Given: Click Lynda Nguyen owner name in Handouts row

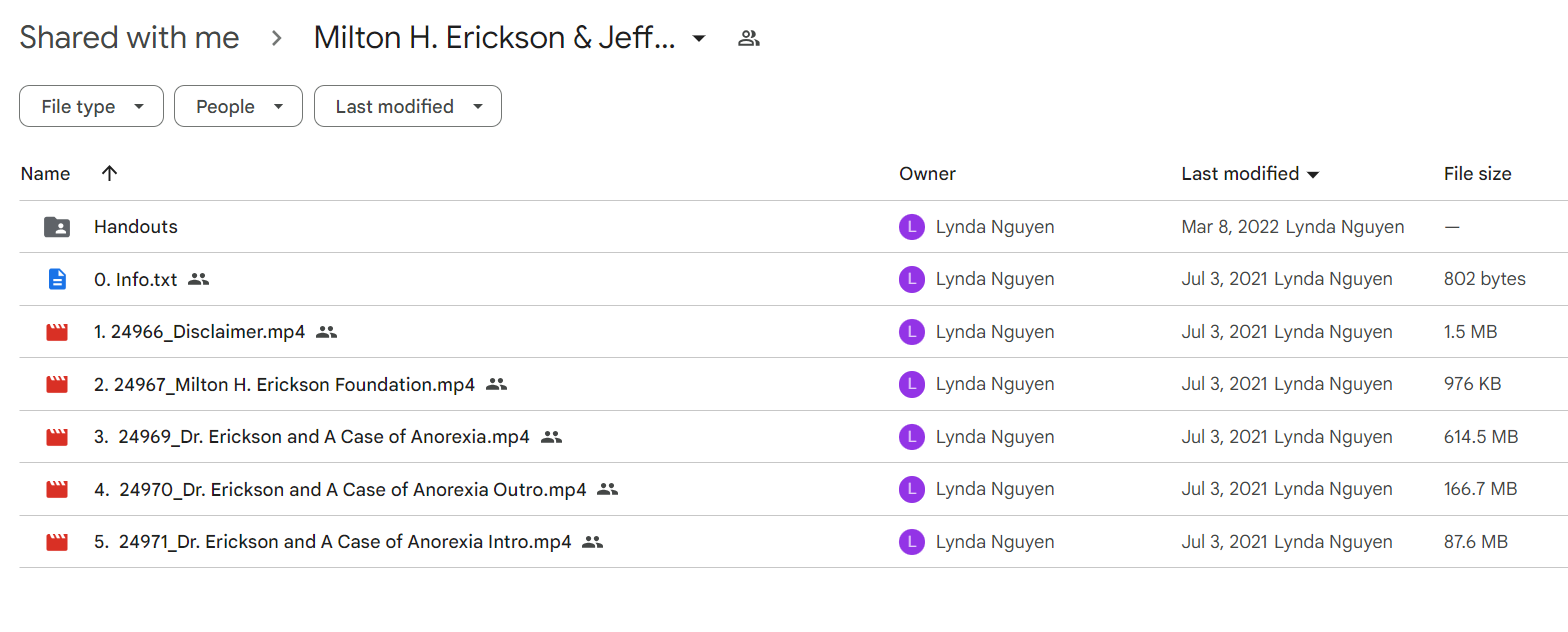Looking at the screenshot, I should pos(995,227).
